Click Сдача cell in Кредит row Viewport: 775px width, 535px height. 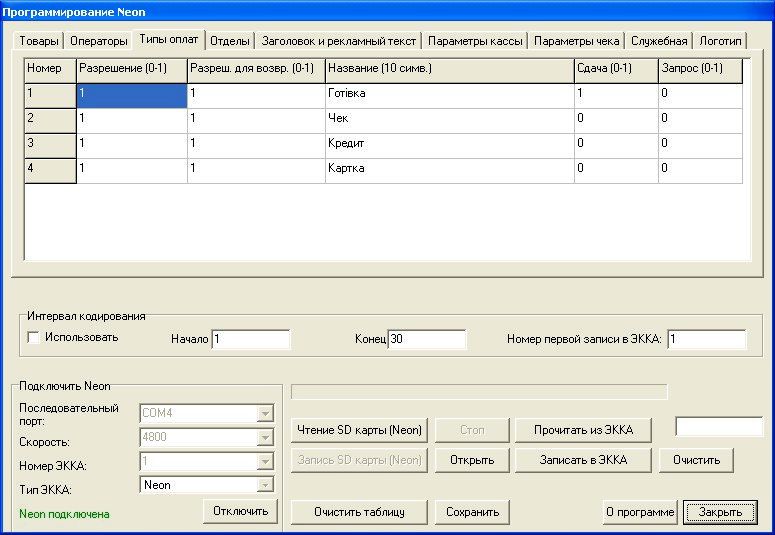(x=616, y=146)
